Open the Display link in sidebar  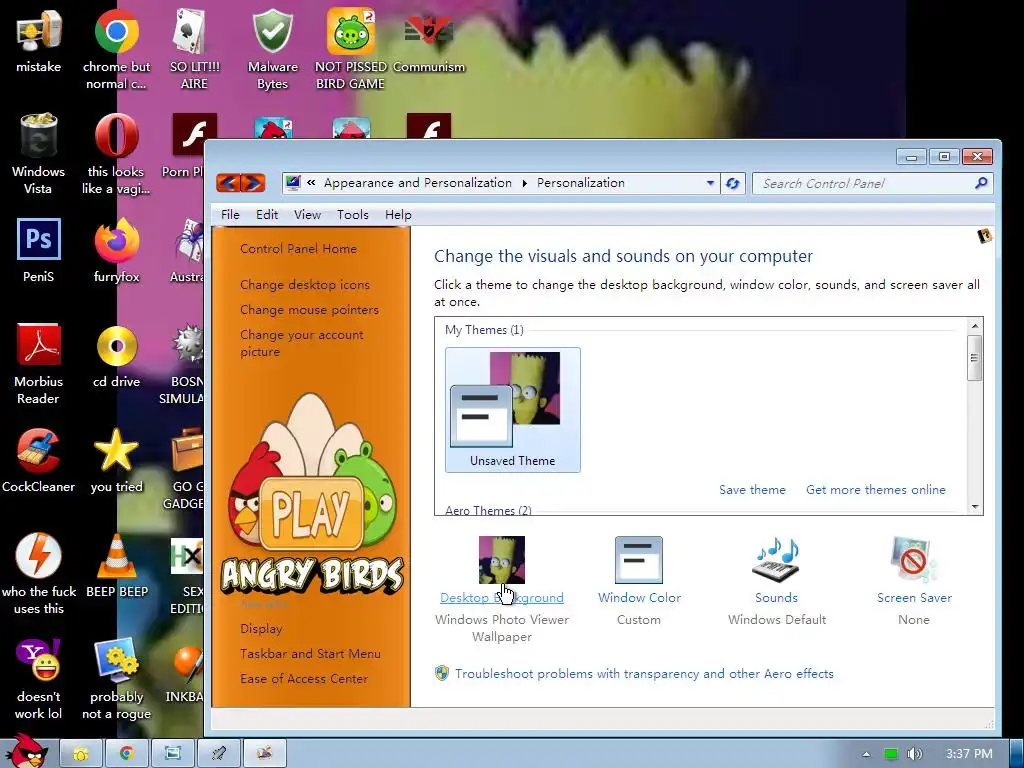(x=261, y=629)
